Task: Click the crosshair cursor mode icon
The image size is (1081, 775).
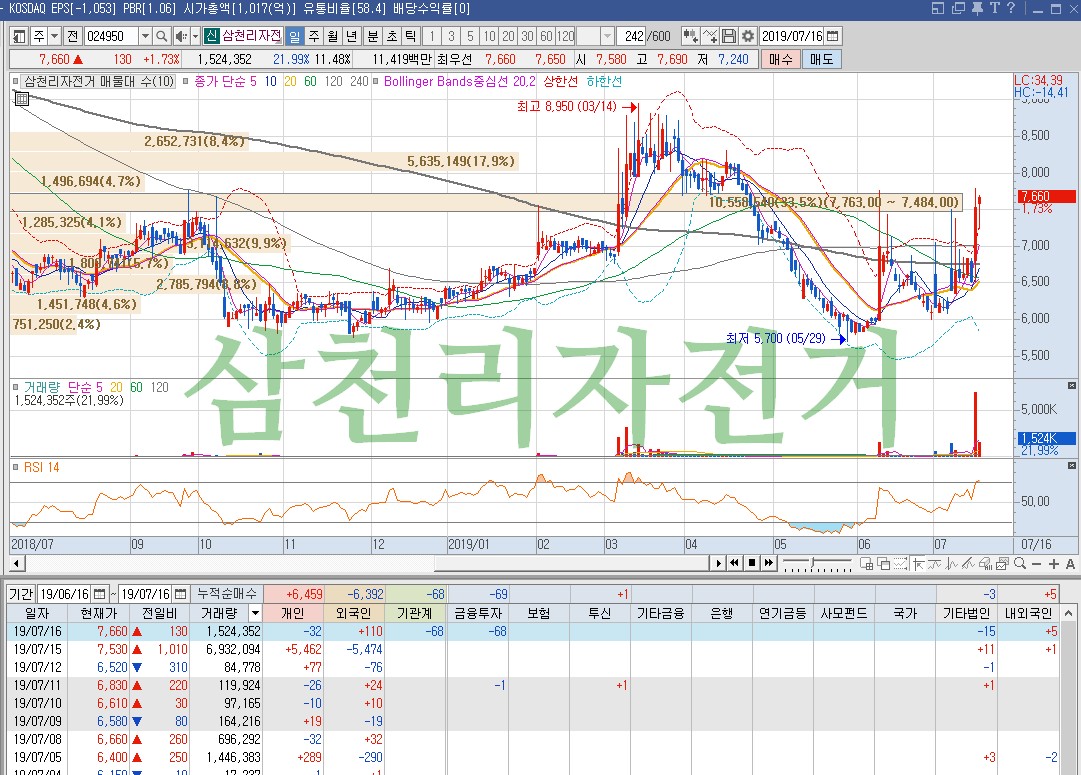Action: [918, 563]
